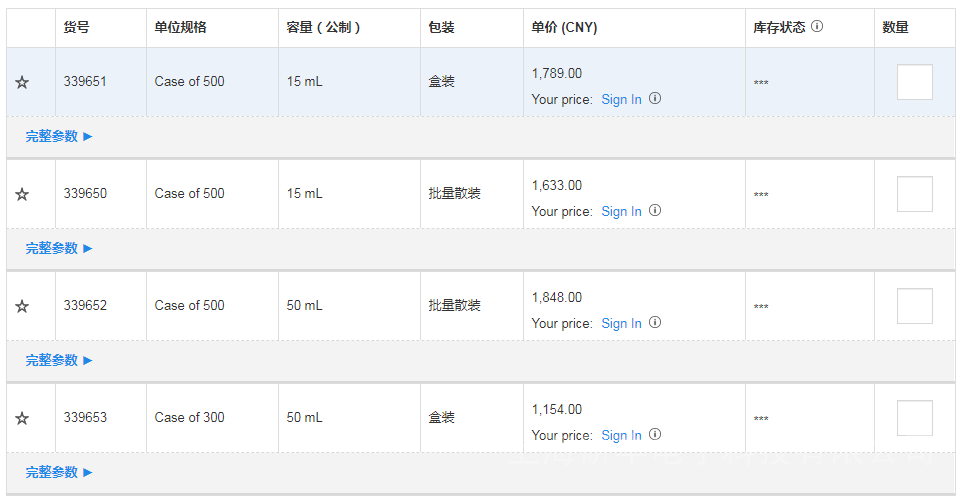This screenshot has height=500, width=960.
Task: Expand 完整参数 under item 339653
Action: pyautogui.click(x=58, y=472)
